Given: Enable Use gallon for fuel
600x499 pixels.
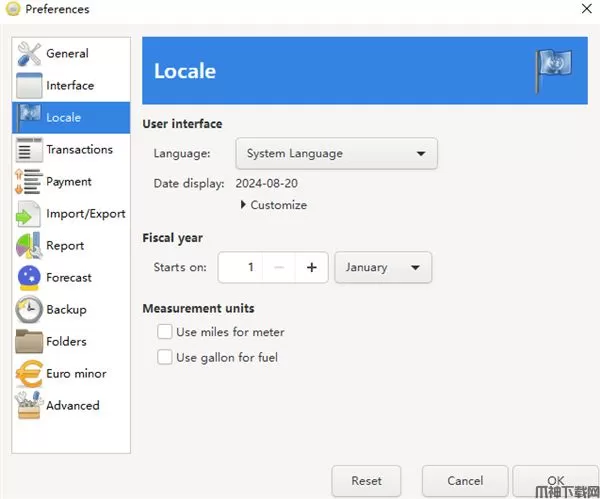Looking at the screenshot, I should point(165,357).
